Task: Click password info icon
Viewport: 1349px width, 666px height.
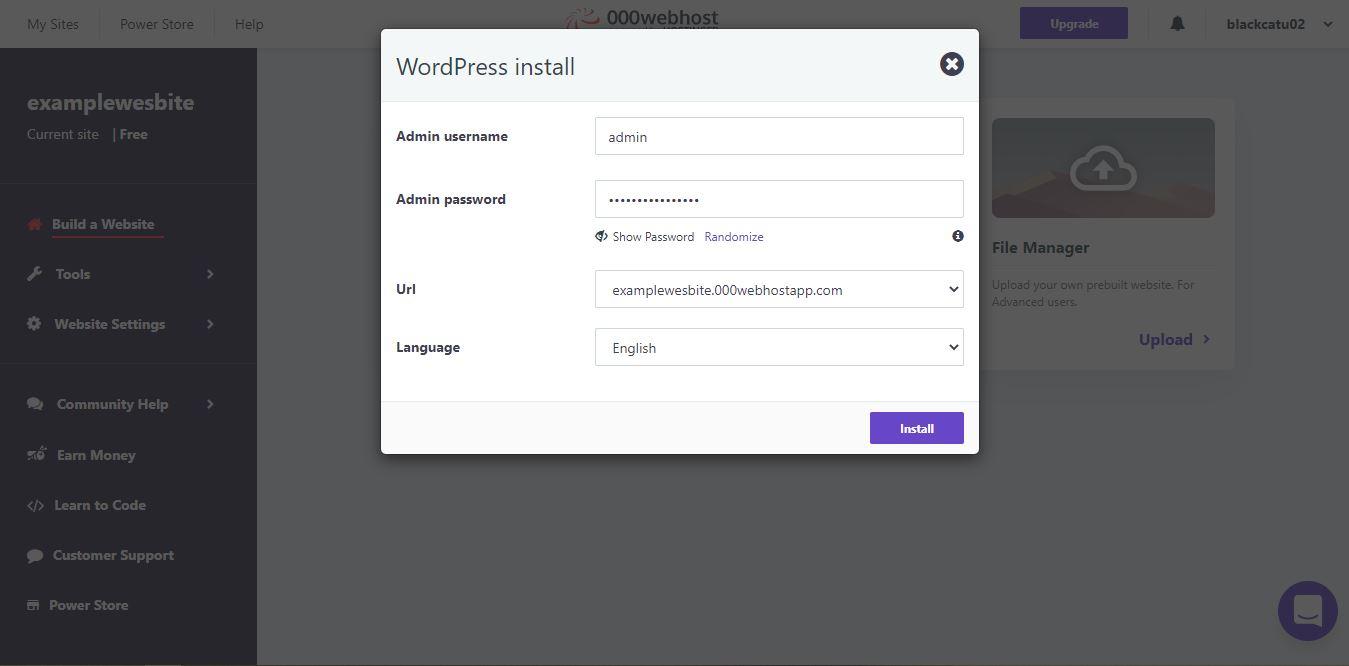Action: pyautogui.click(x=957, y=236)
